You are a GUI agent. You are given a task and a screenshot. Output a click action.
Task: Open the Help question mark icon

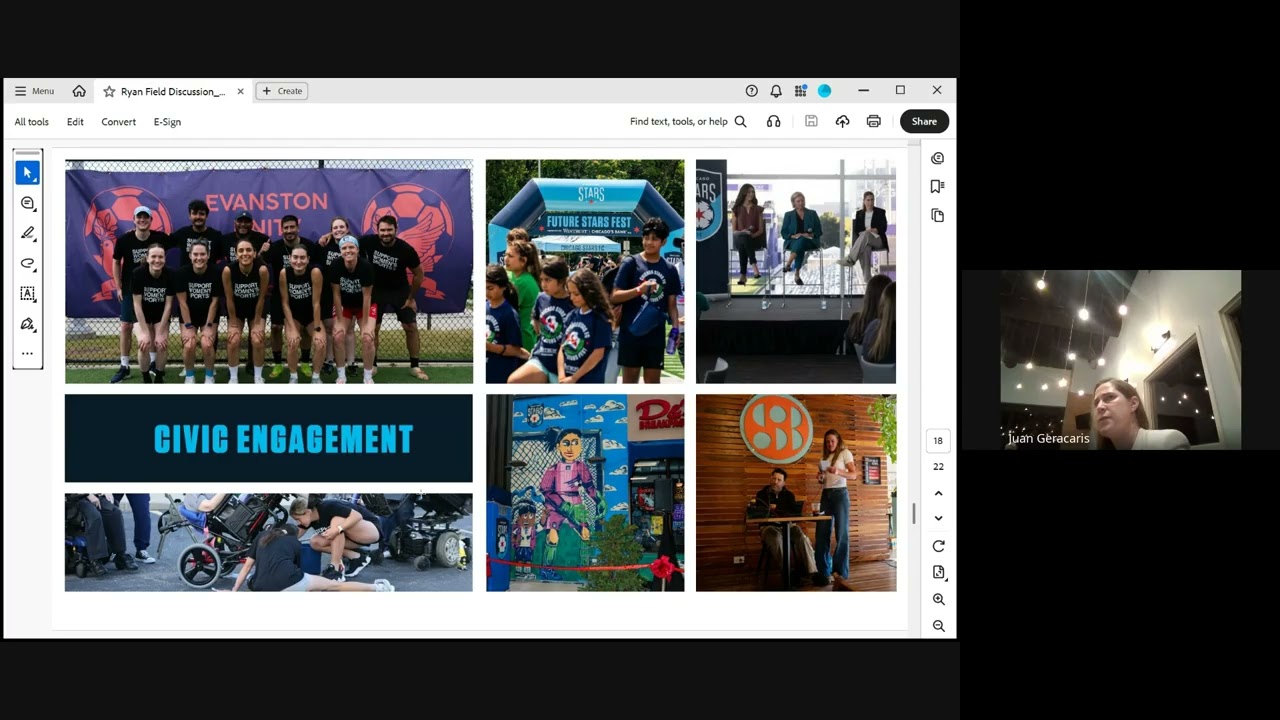pos(752,91)
